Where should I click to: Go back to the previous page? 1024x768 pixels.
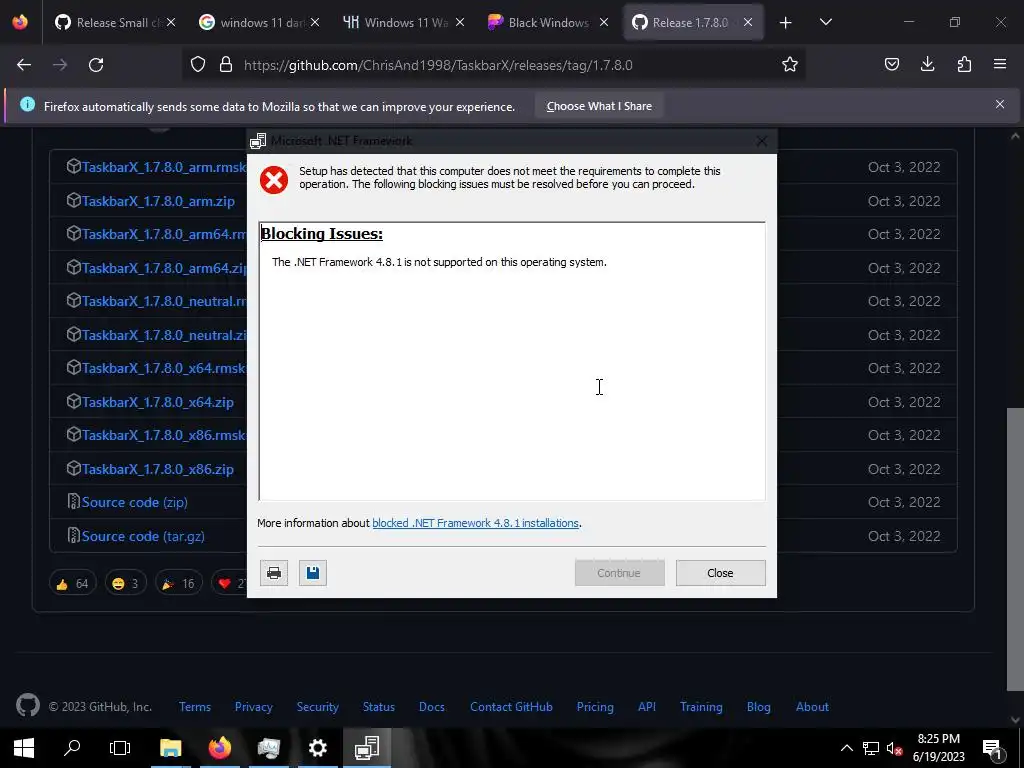[x=24, y=65]
